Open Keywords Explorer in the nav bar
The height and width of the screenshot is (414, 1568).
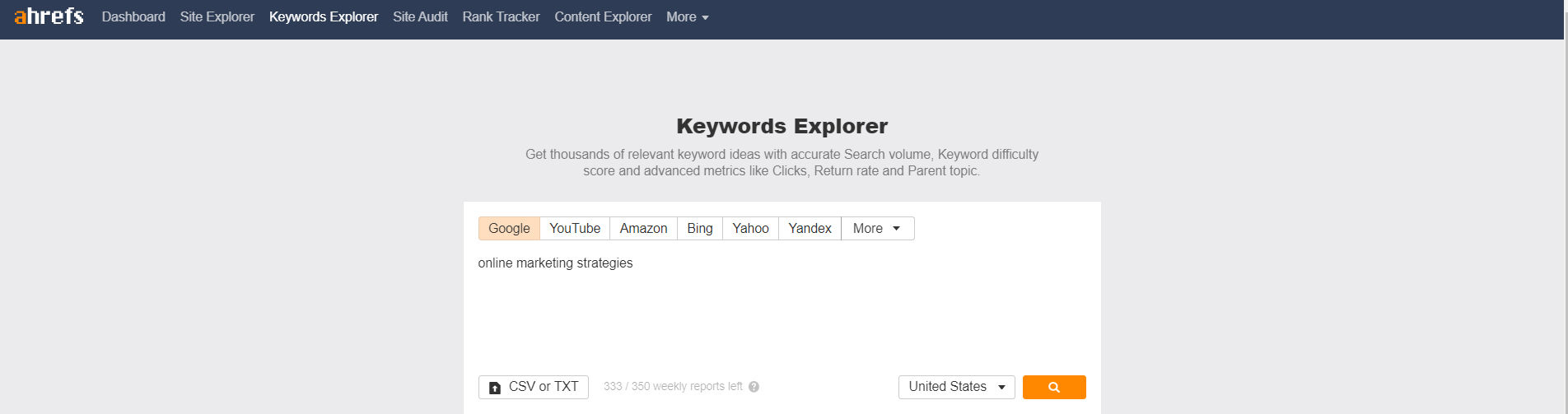pos(324,16)
